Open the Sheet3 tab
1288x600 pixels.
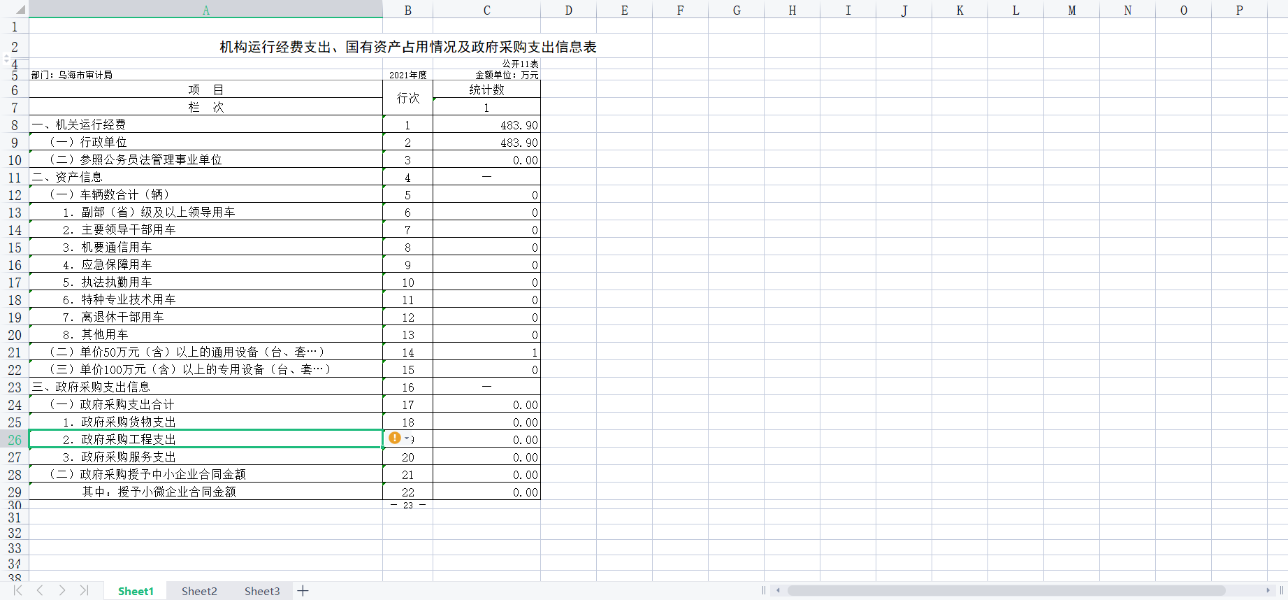tap(262, 591)
